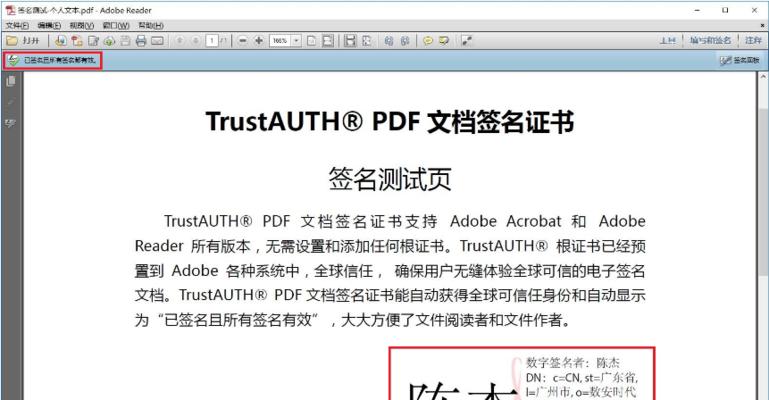Click the heading 签名测试页
This screenshot has width=769, height=400.
(390, 179)
